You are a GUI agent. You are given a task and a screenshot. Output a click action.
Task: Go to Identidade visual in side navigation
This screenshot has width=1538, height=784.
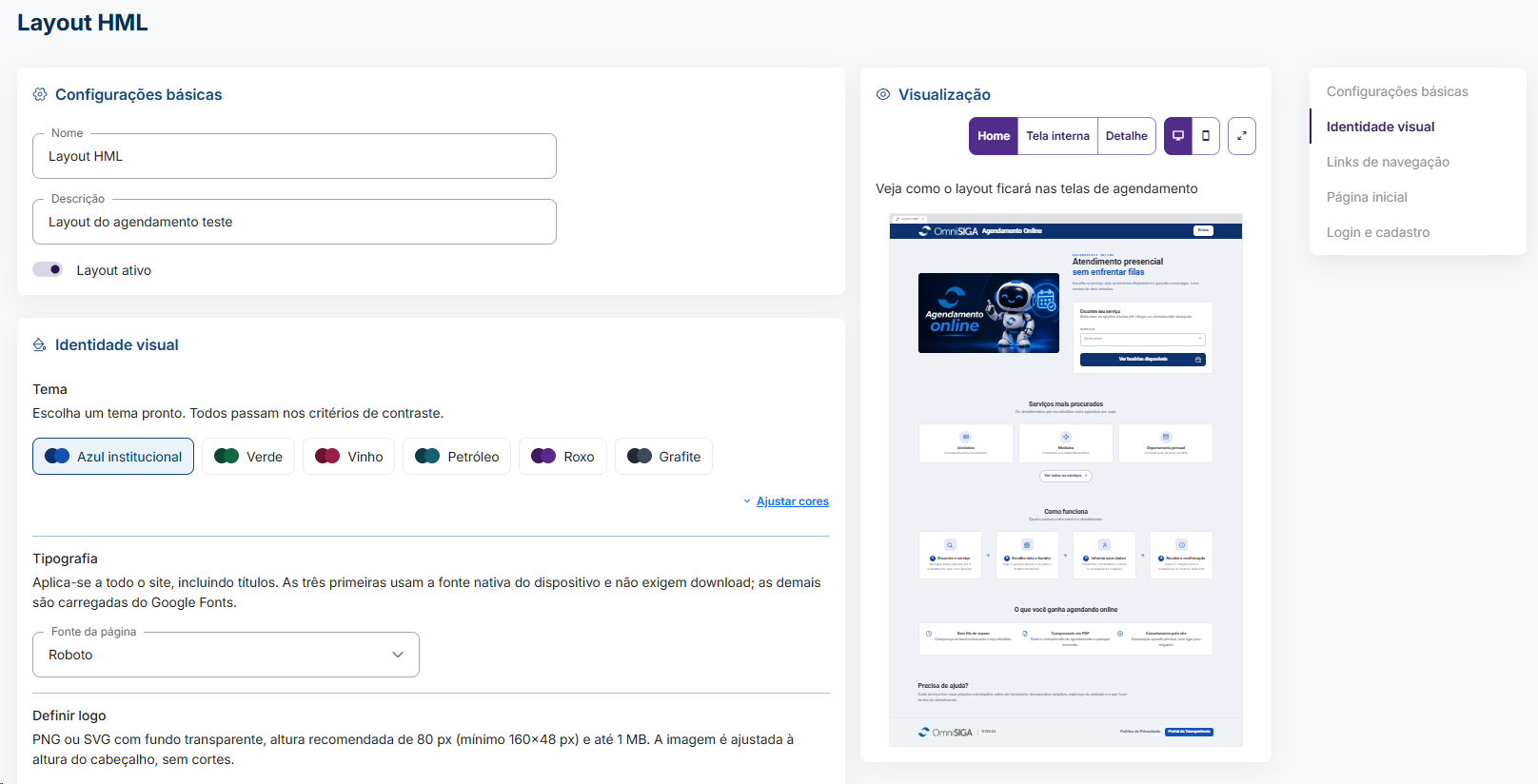pyautogui.click(x=1380, y=127)
